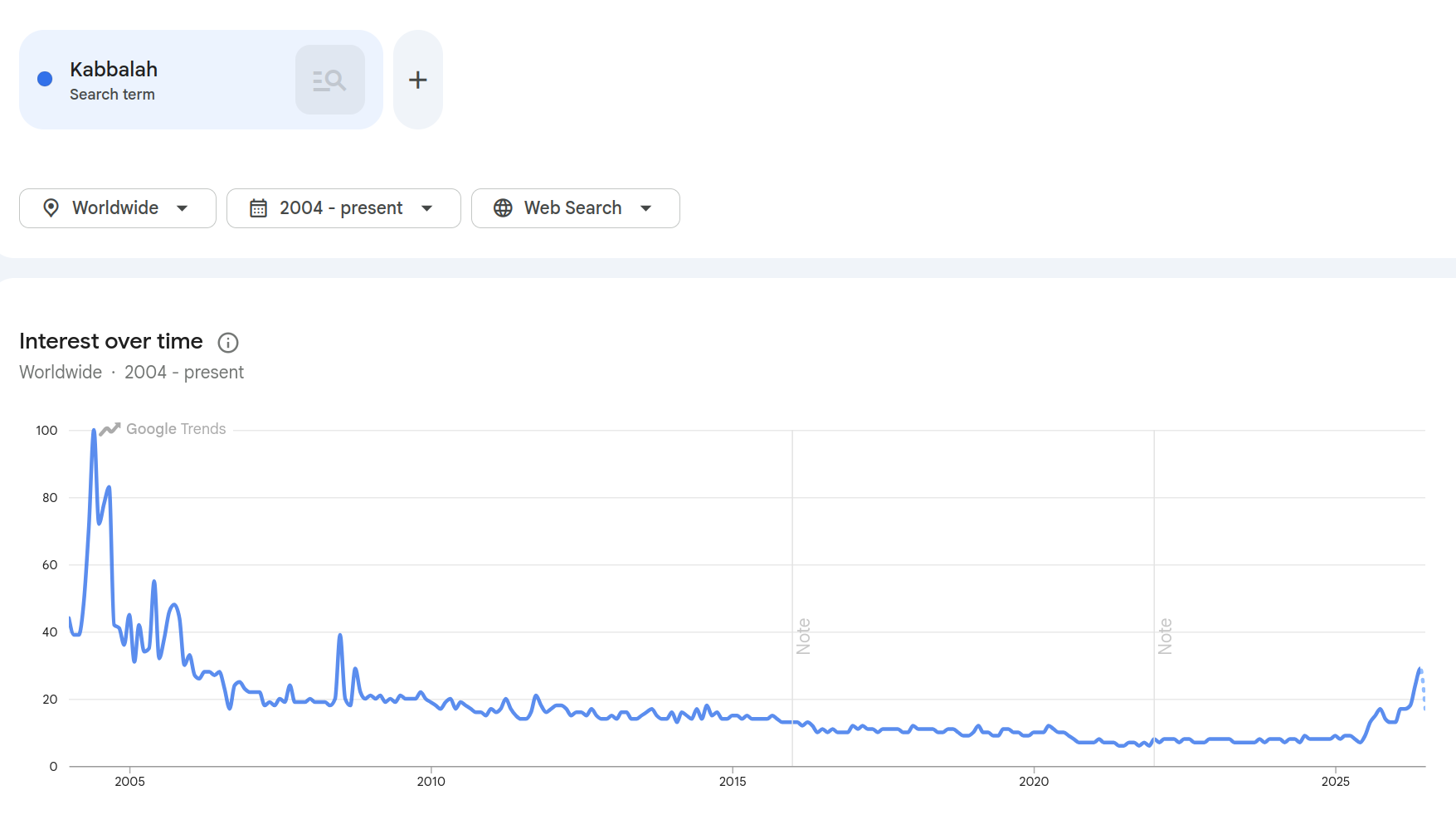Click the location pin icon
The image size is (1456, 839).
(51, 207)
